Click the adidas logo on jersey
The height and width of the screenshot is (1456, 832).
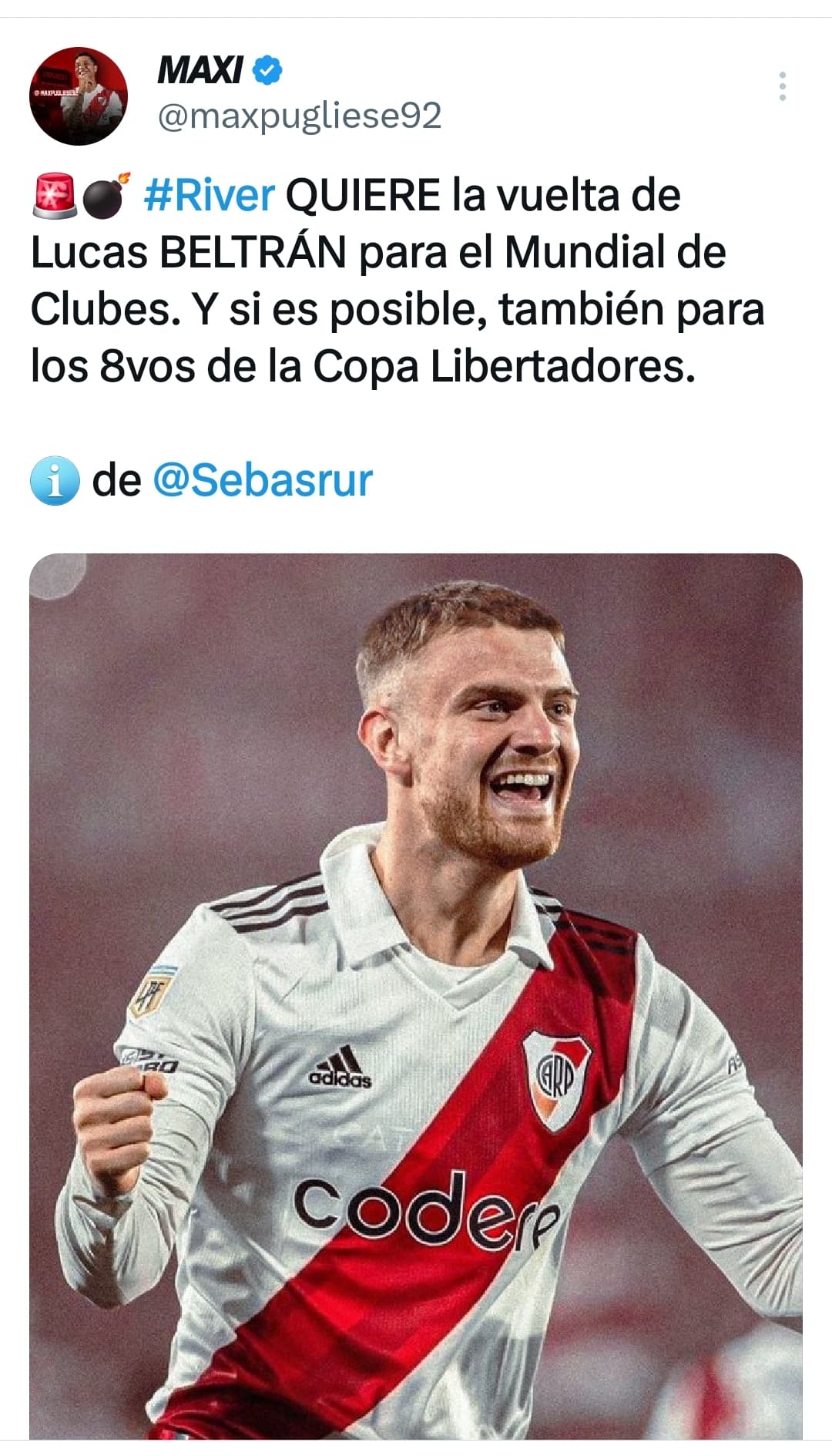(x=340, y=1068)
